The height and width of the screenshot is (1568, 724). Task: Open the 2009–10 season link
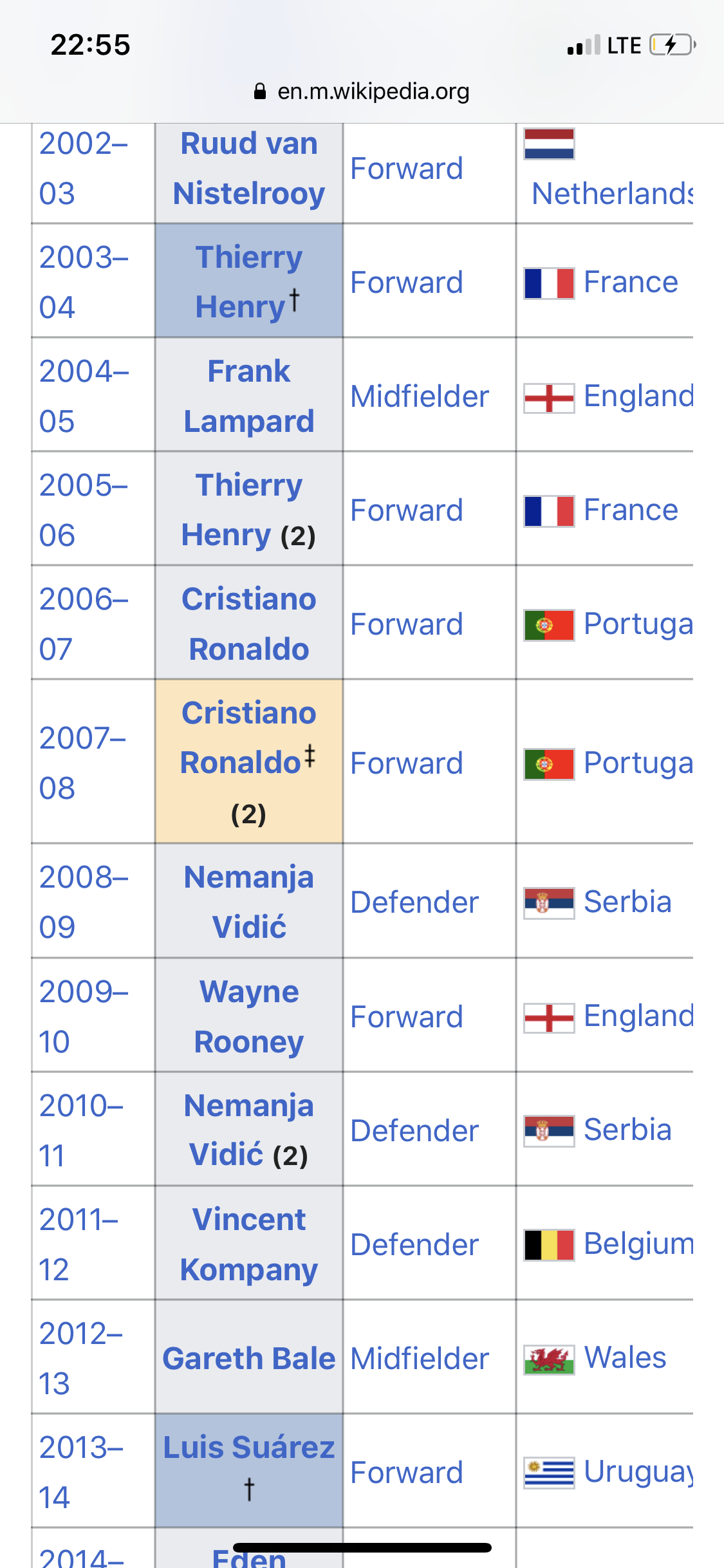83,1016
